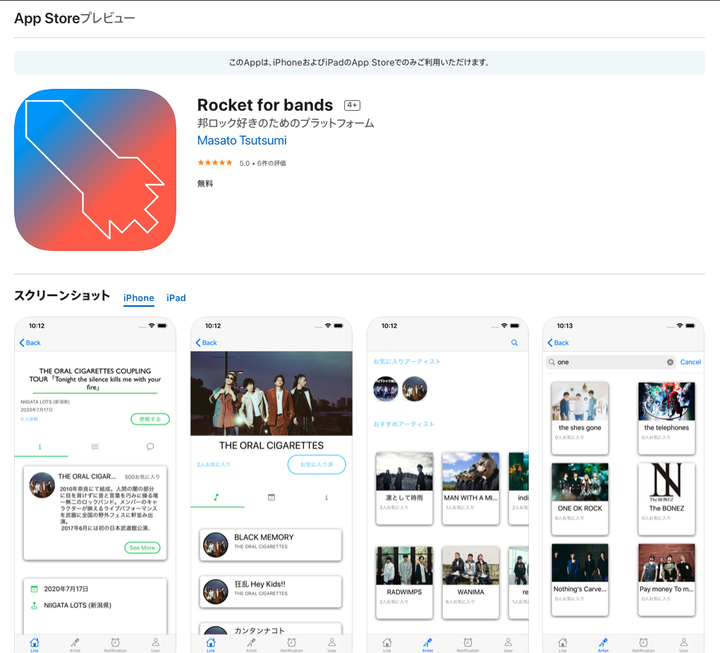
Task: Click the five-star rating display
Action: (215, 163)
